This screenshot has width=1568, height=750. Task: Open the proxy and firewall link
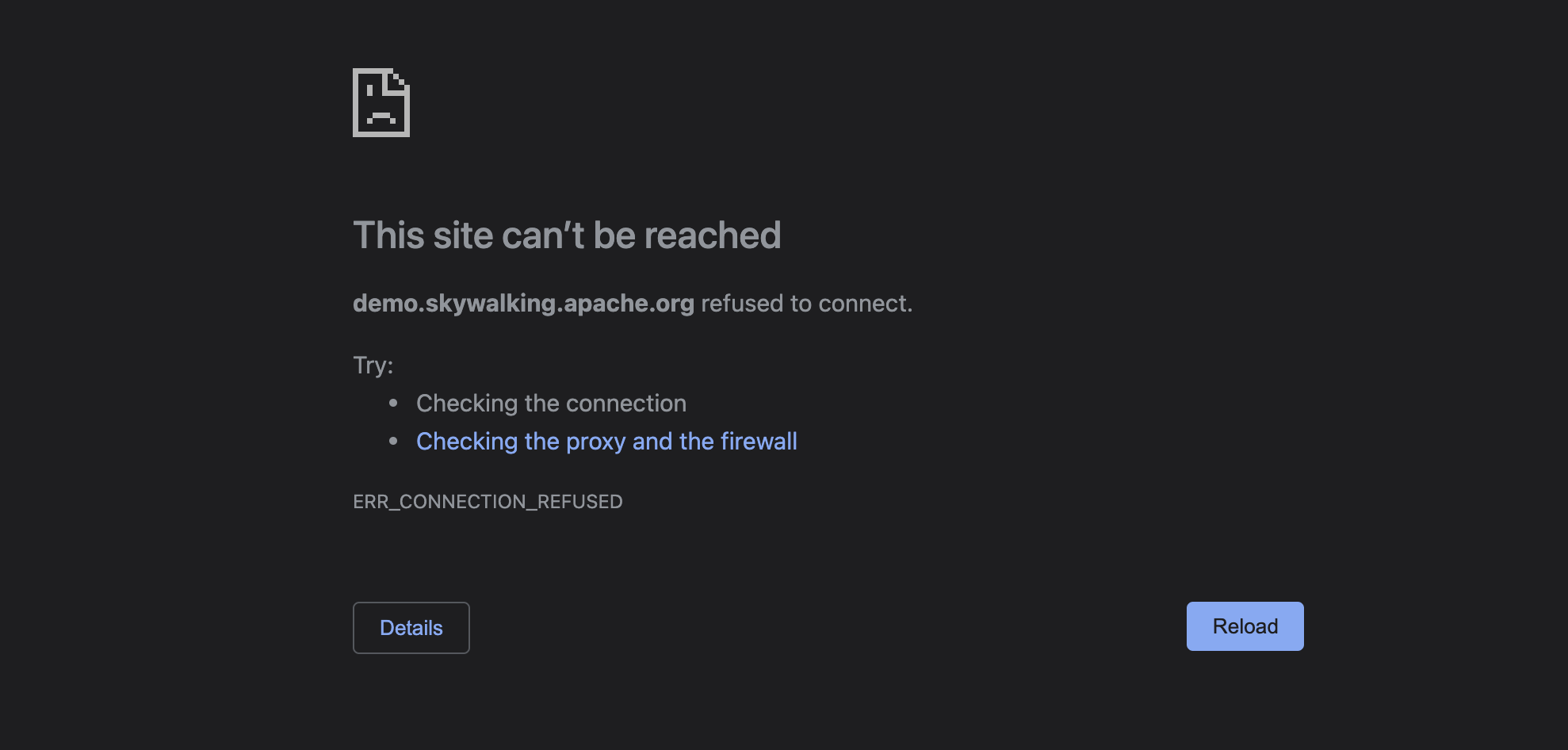[606, 442]
